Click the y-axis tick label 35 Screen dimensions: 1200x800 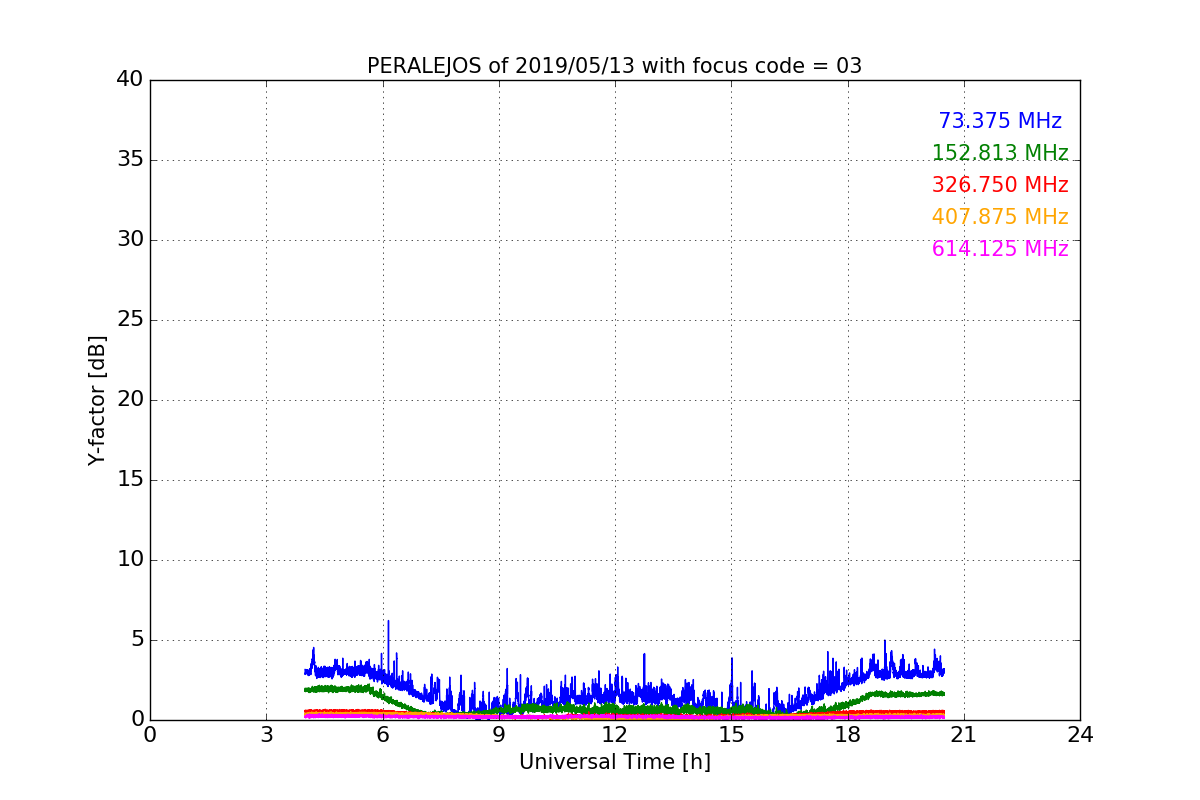pos(129,159)
